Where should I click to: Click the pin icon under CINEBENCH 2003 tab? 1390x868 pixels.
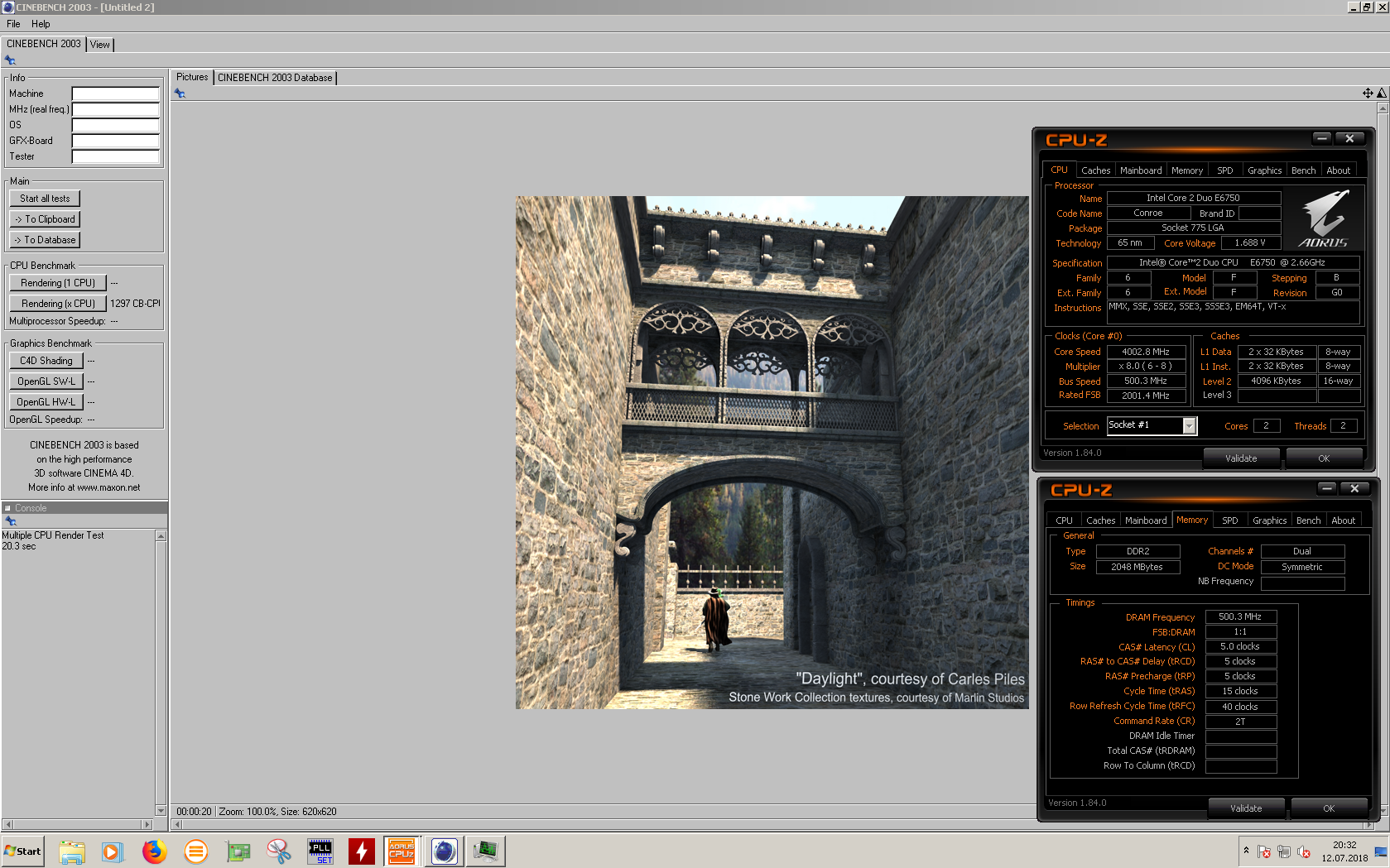(x=10, y=60)
